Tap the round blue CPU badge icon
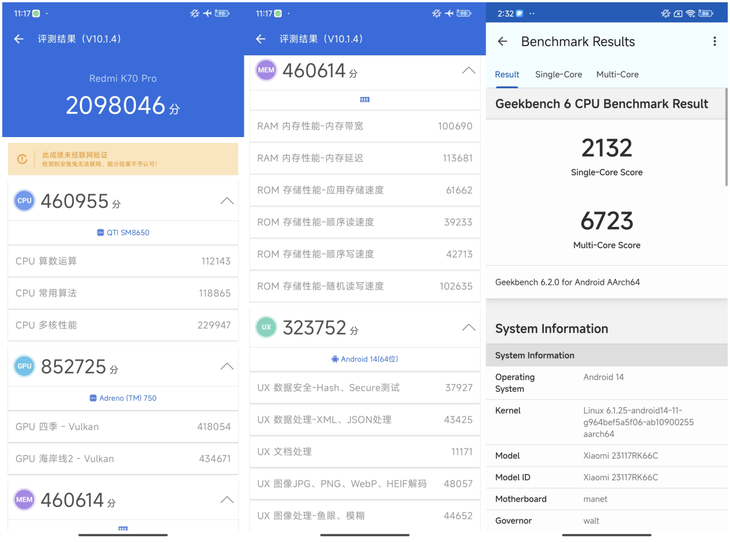Viewport: 730px width, 542px height. 24,201
